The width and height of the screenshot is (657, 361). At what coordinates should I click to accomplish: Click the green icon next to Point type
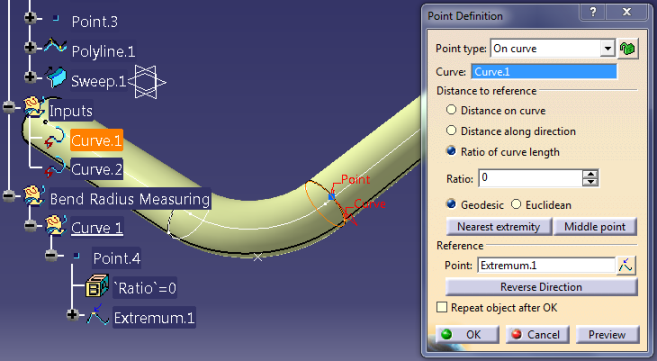(628, 49)
